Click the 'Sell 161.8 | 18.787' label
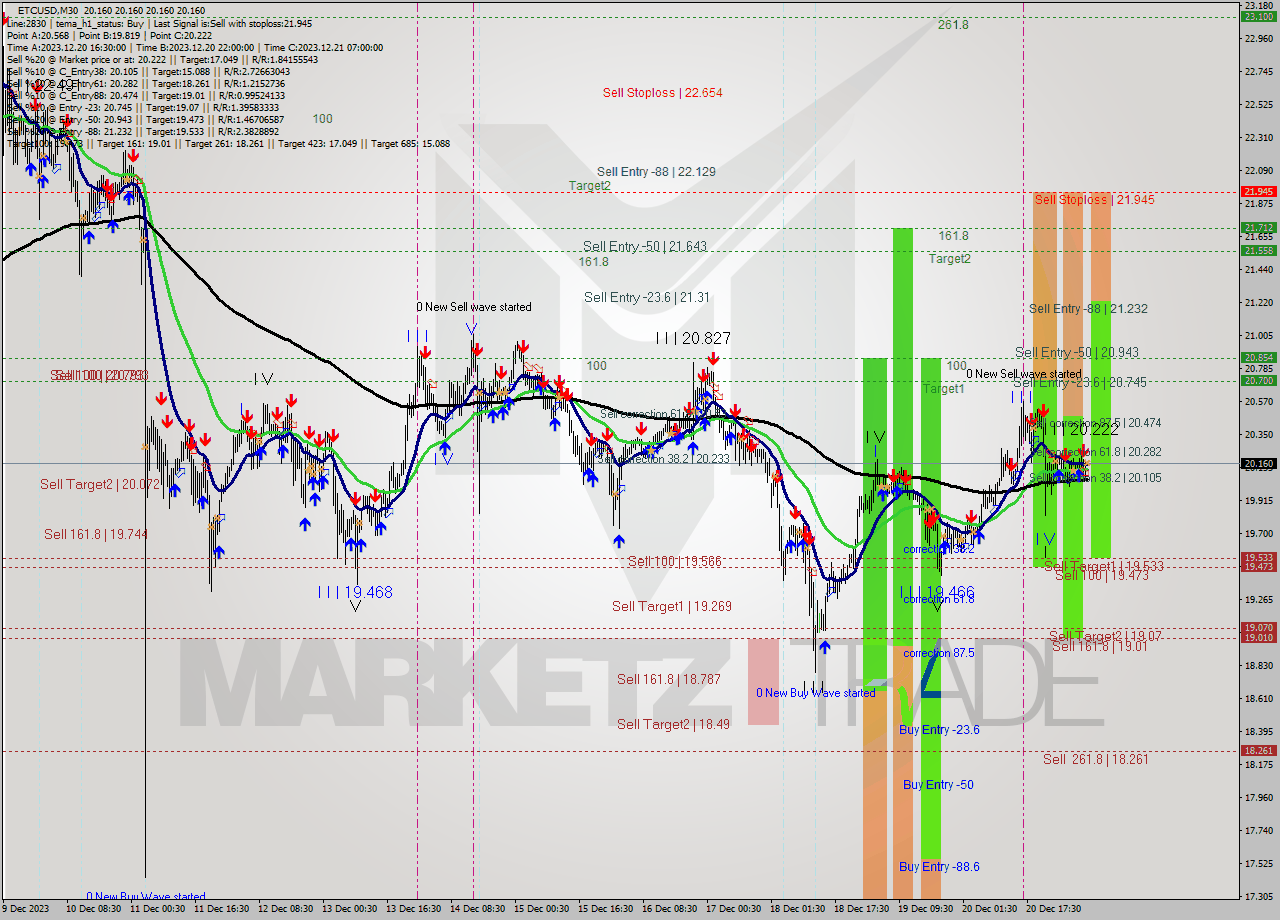1280x920 pixels. point(669,679)
